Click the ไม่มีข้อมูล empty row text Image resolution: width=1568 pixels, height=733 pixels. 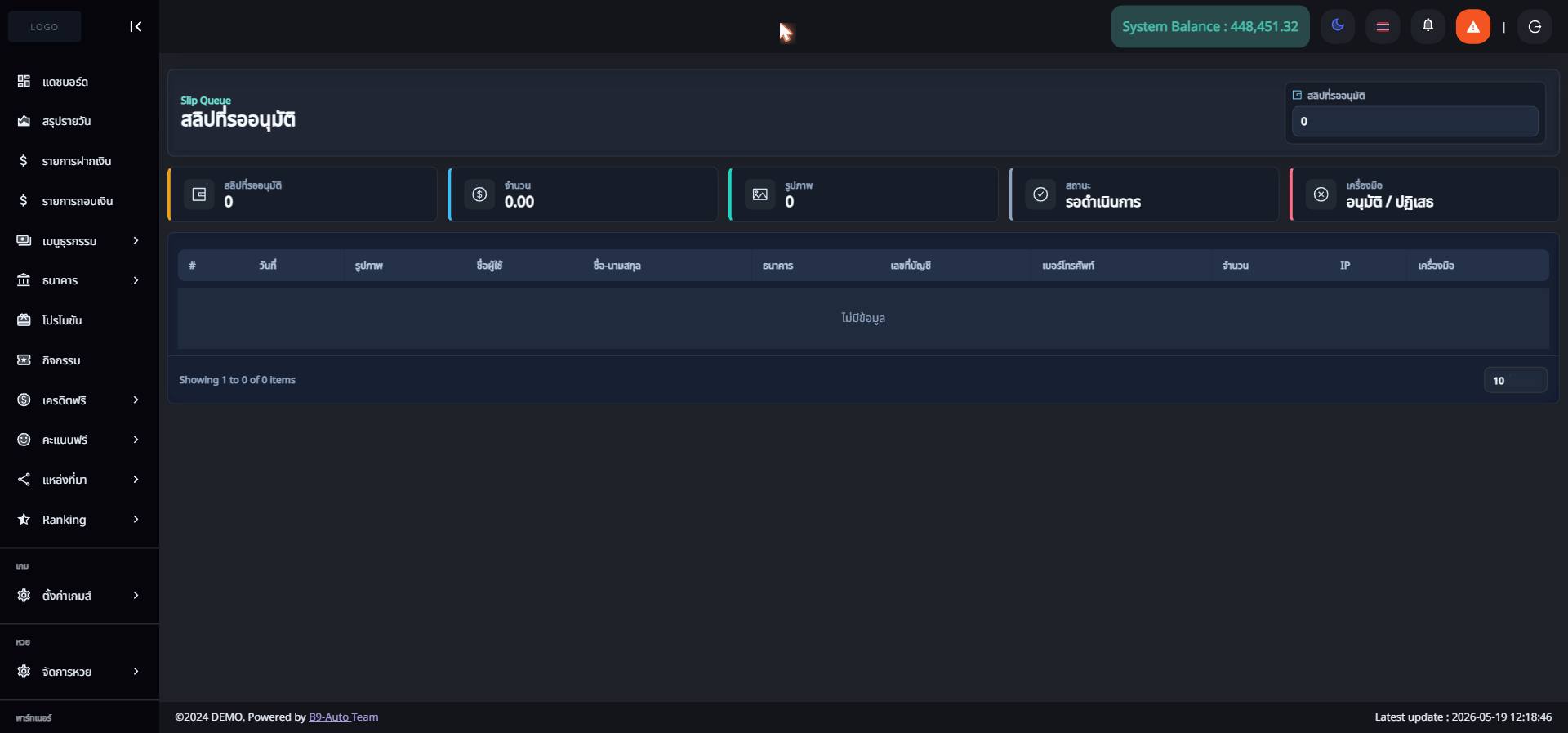point(863,318)
